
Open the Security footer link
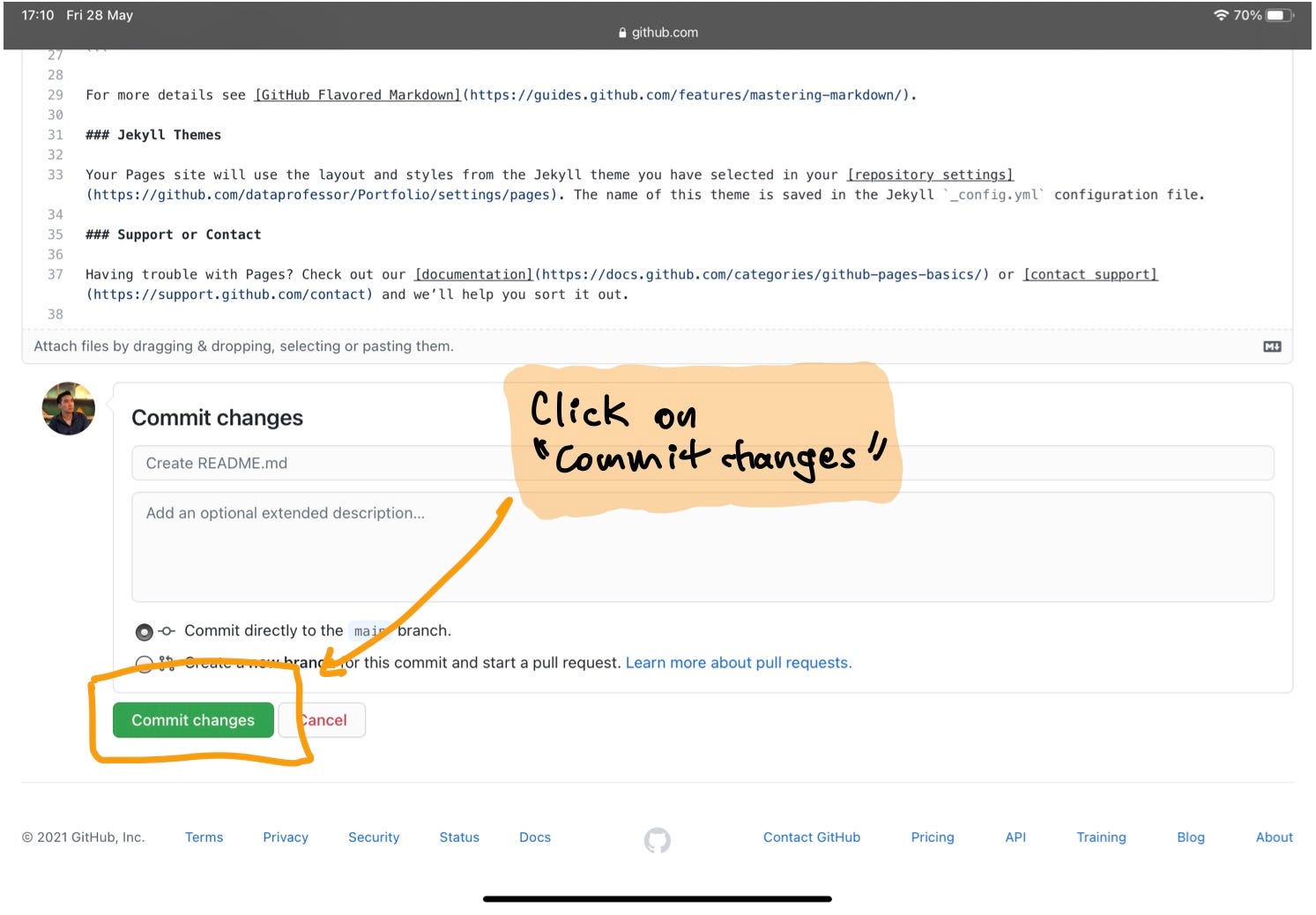tap(374, 837)
